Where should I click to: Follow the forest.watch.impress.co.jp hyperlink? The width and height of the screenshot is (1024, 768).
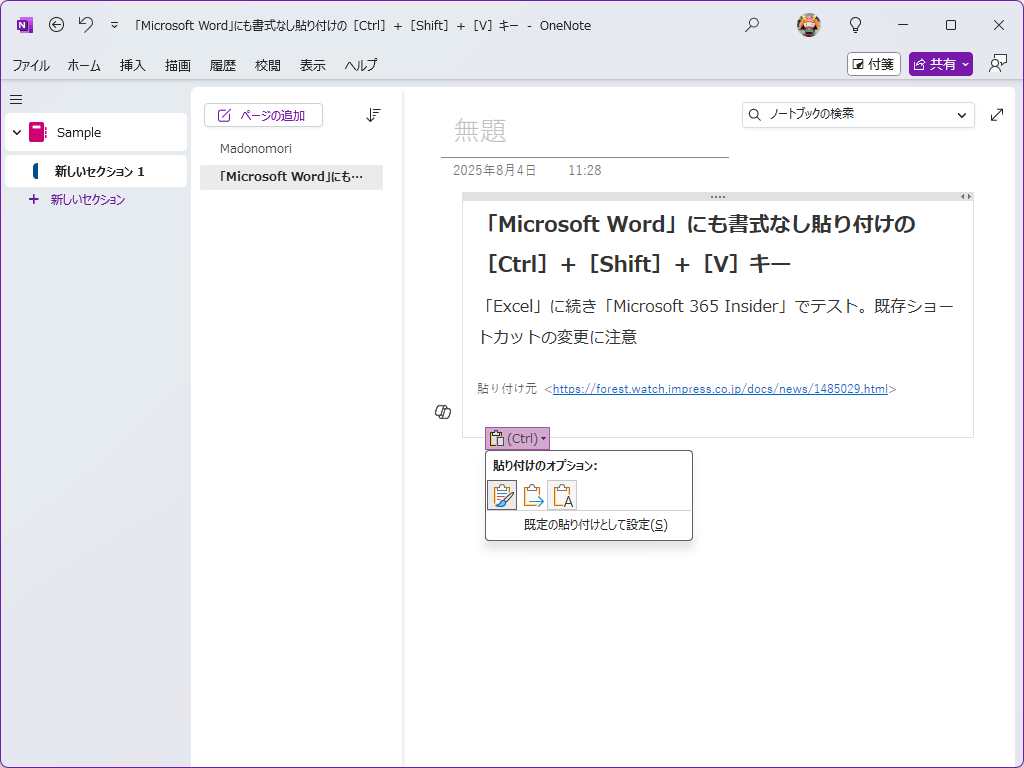718,388
